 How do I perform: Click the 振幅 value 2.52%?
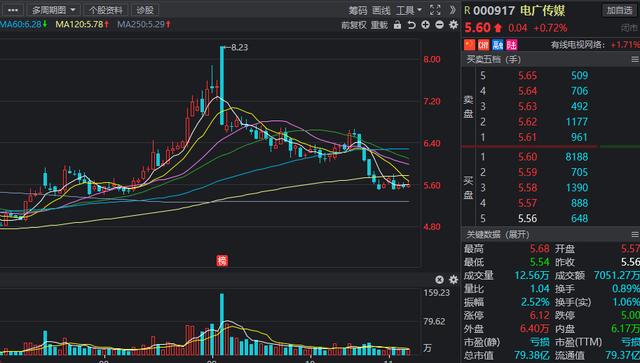pos(535,302)
